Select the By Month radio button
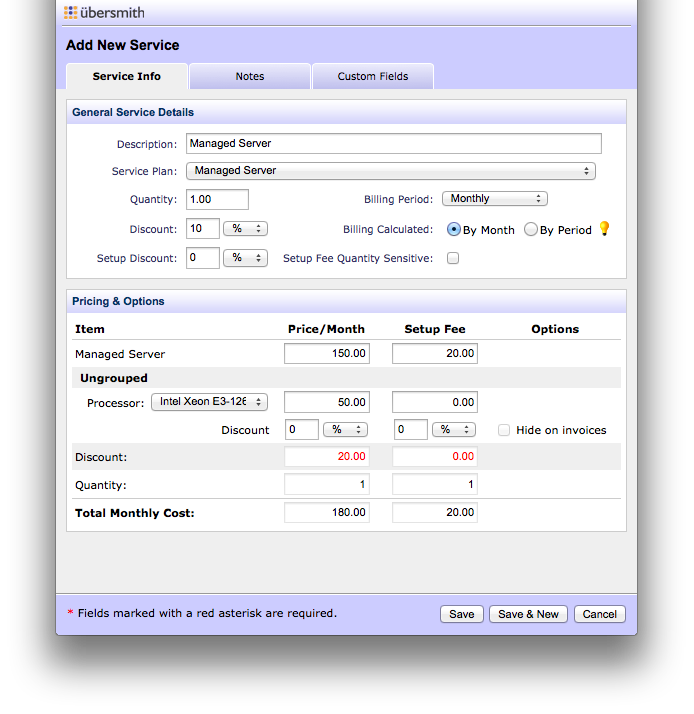 [454, 229]
